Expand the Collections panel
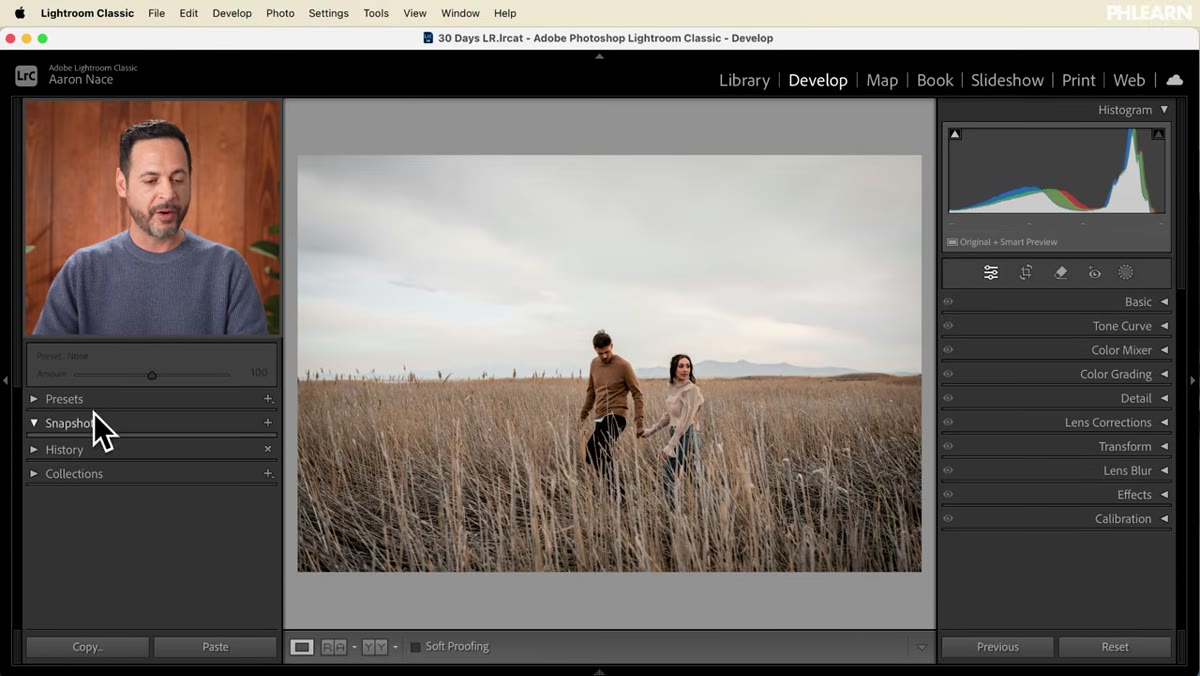Image resolution: width=1200 pixels, height=676 pixels. click(34, 474)
